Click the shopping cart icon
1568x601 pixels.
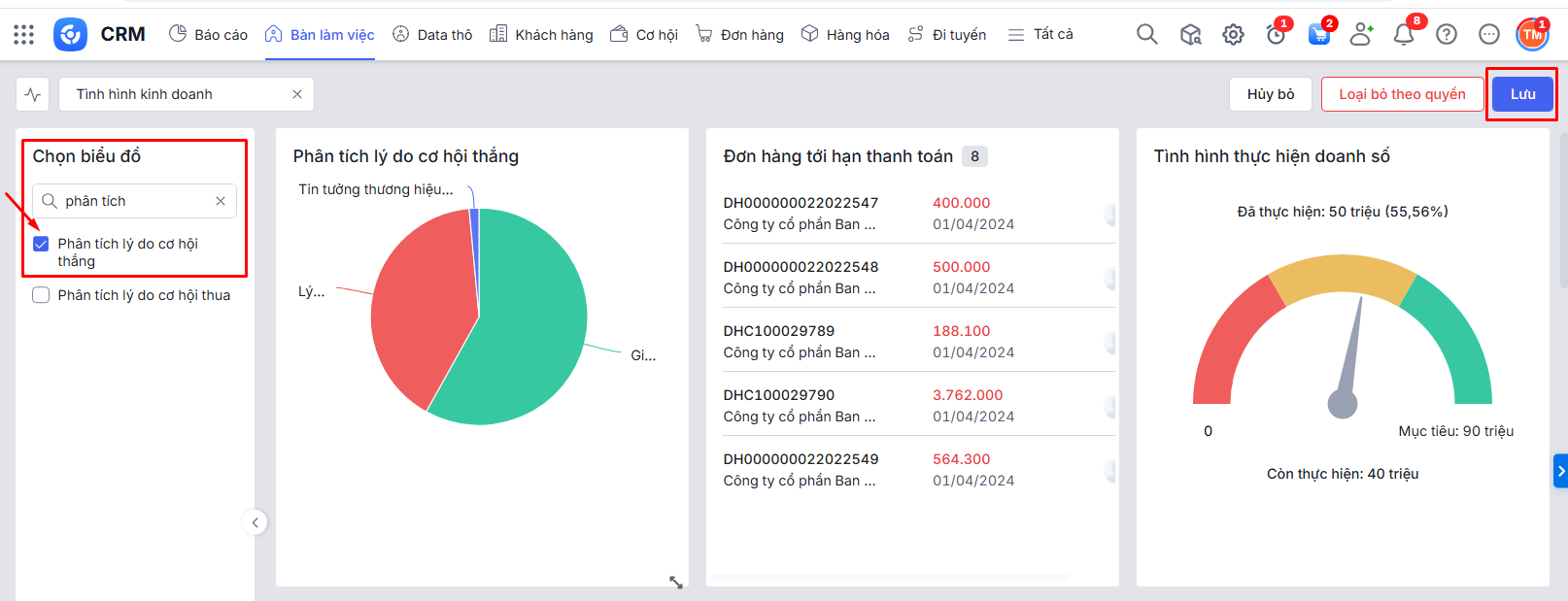click(1318, 35)
